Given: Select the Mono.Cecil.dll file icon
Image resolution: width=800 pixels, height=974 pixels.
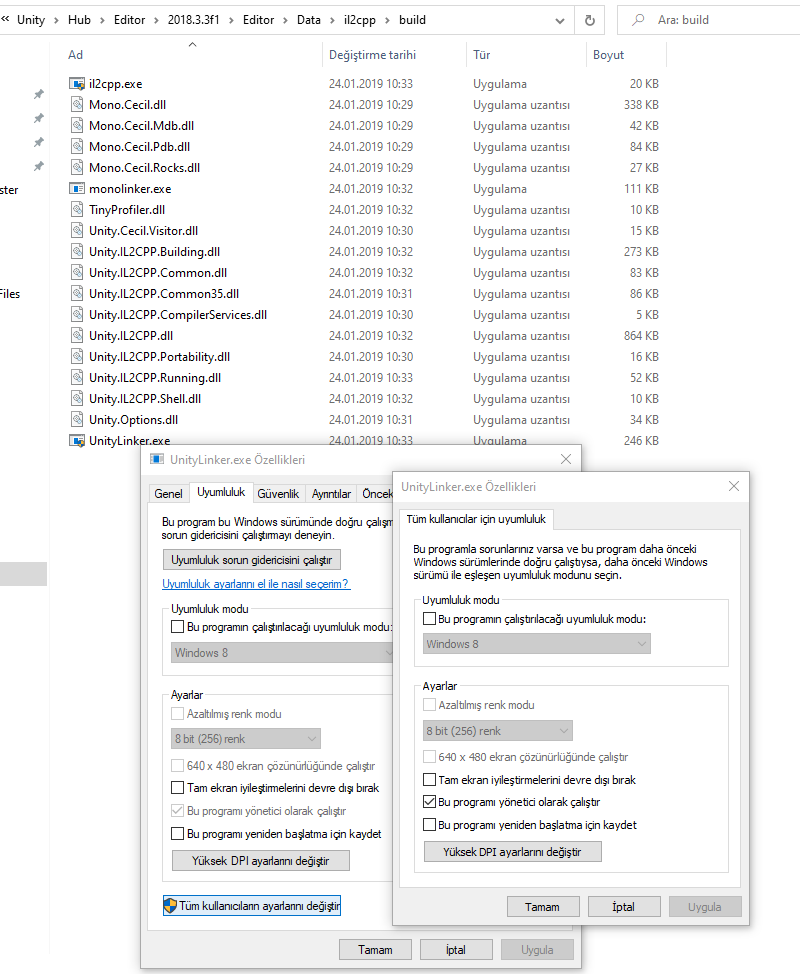Looking at the screenshot, I should [x=77, y=105].
